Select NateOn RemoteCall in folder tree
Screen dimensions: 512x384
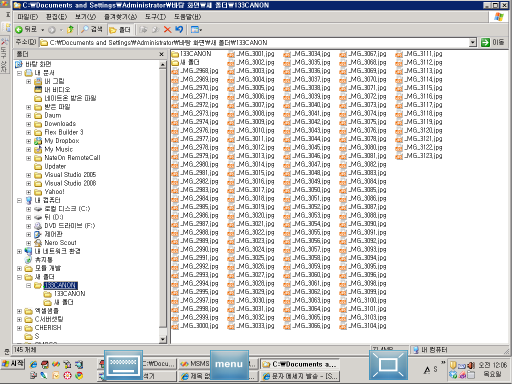coord(72,158)
